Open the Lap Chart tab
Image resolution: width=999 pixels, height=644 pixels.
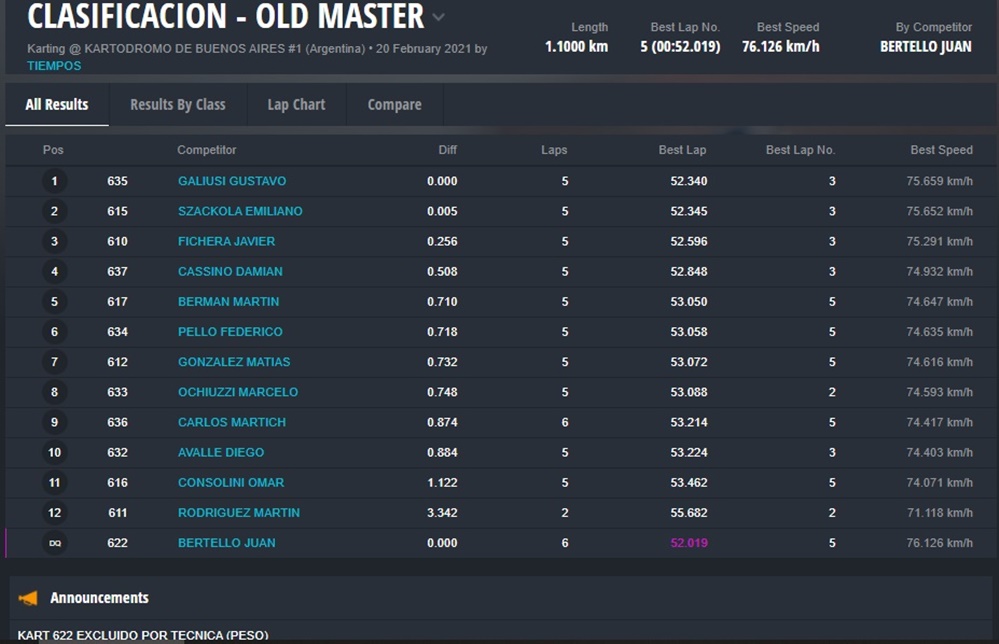pyautogui.click(x=296, y=104)
